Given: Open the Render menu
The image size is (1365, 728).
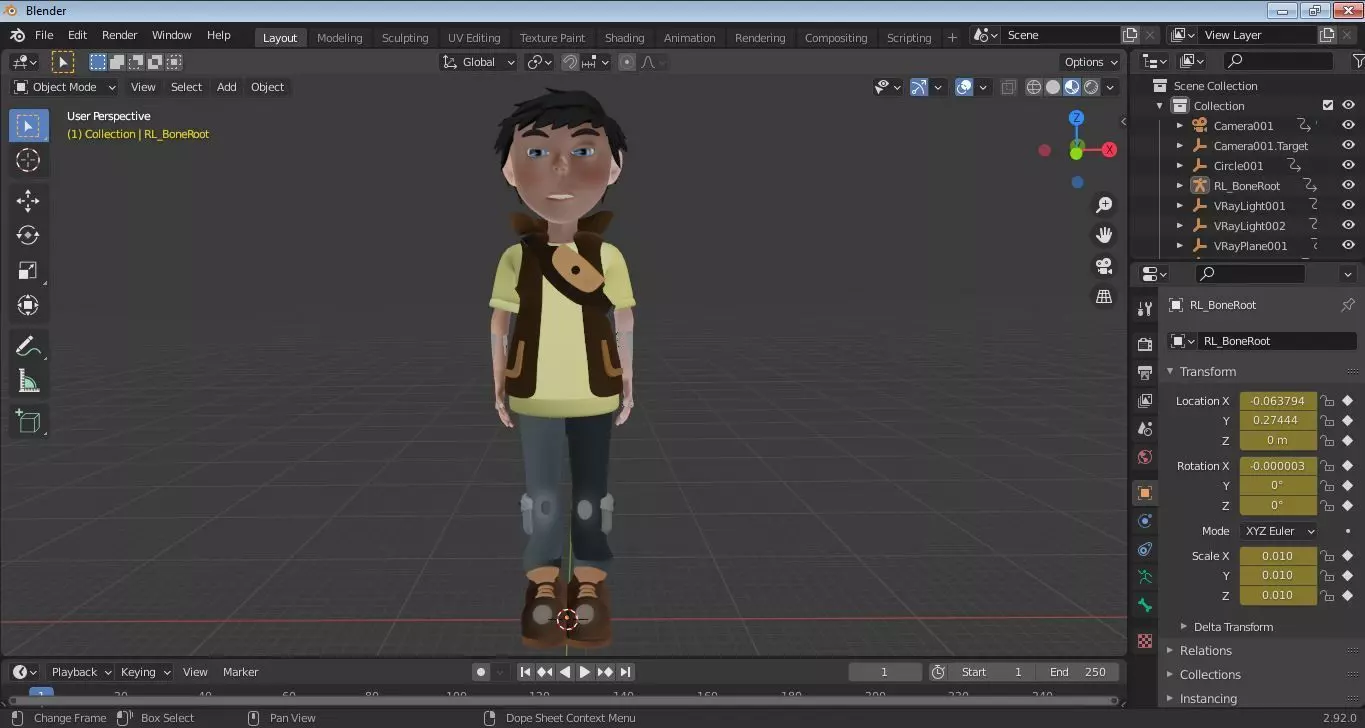Looking at the screenshot, I should tap(120, 35).
